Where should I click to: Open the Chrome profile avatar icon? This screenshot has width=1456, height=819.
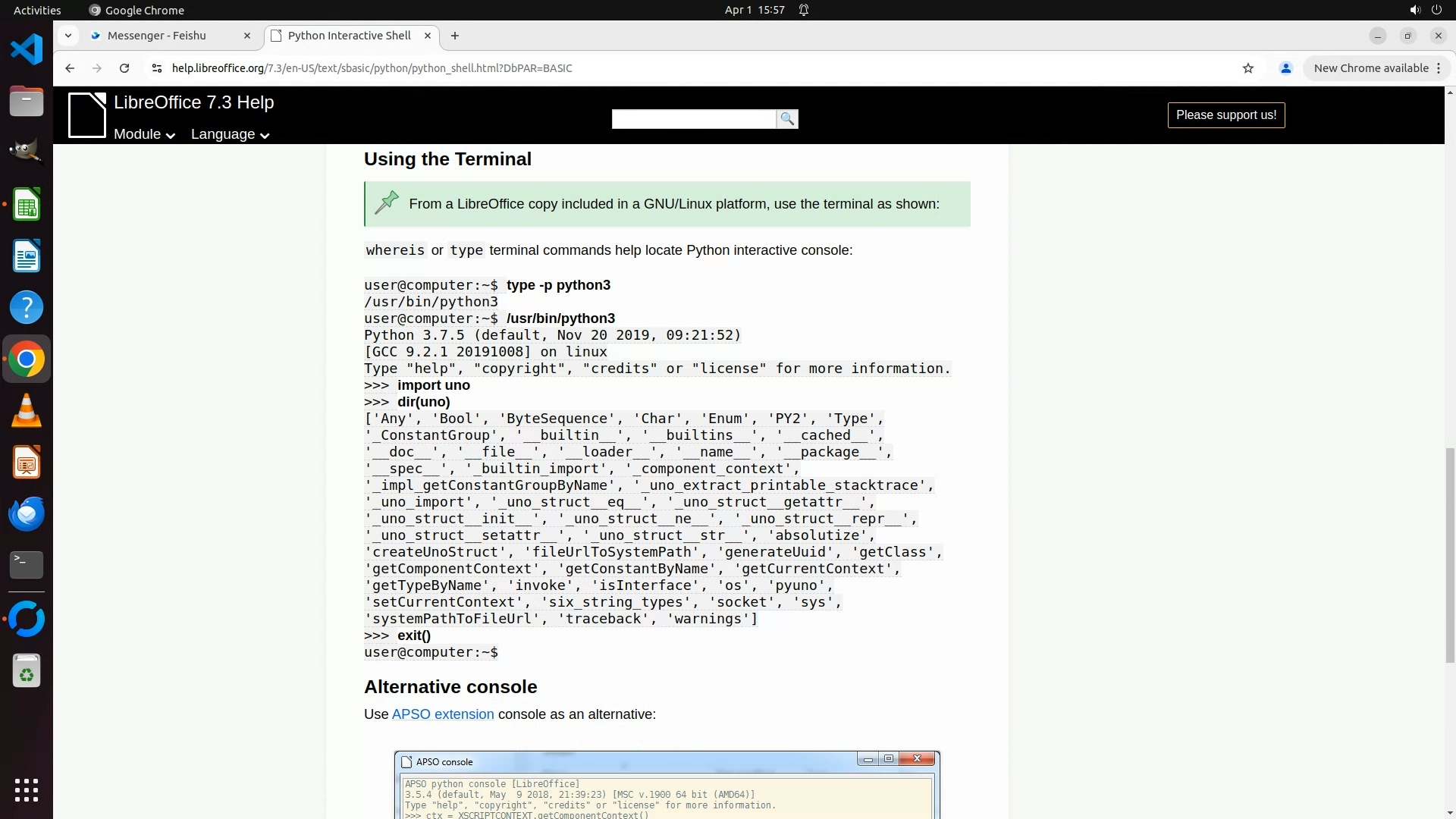coord(1285,68)
